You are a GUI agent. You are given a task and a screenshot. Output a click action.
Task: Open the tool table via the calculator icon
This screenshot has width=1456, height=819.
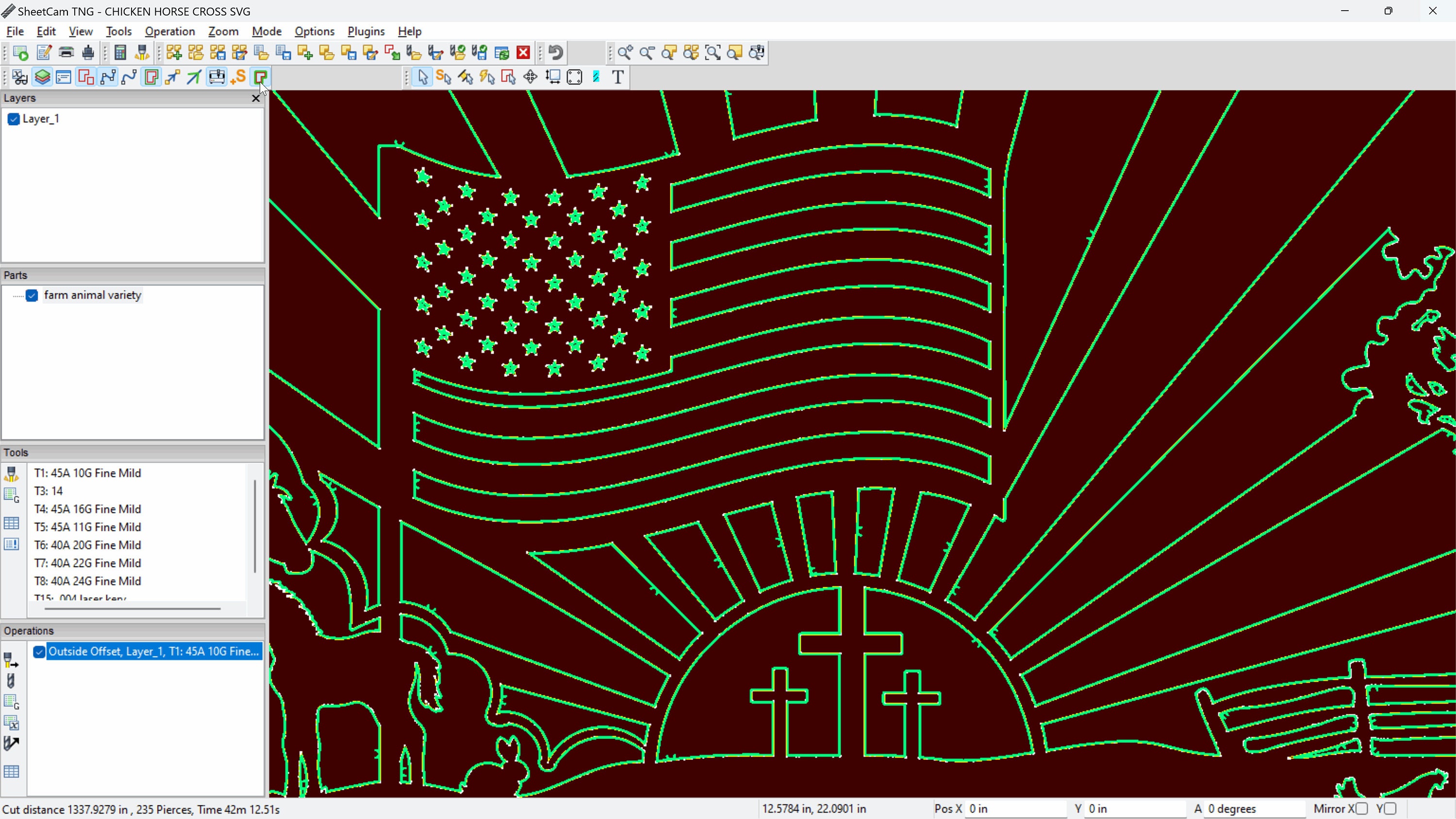pyautogui.click(x=120, y=52)
